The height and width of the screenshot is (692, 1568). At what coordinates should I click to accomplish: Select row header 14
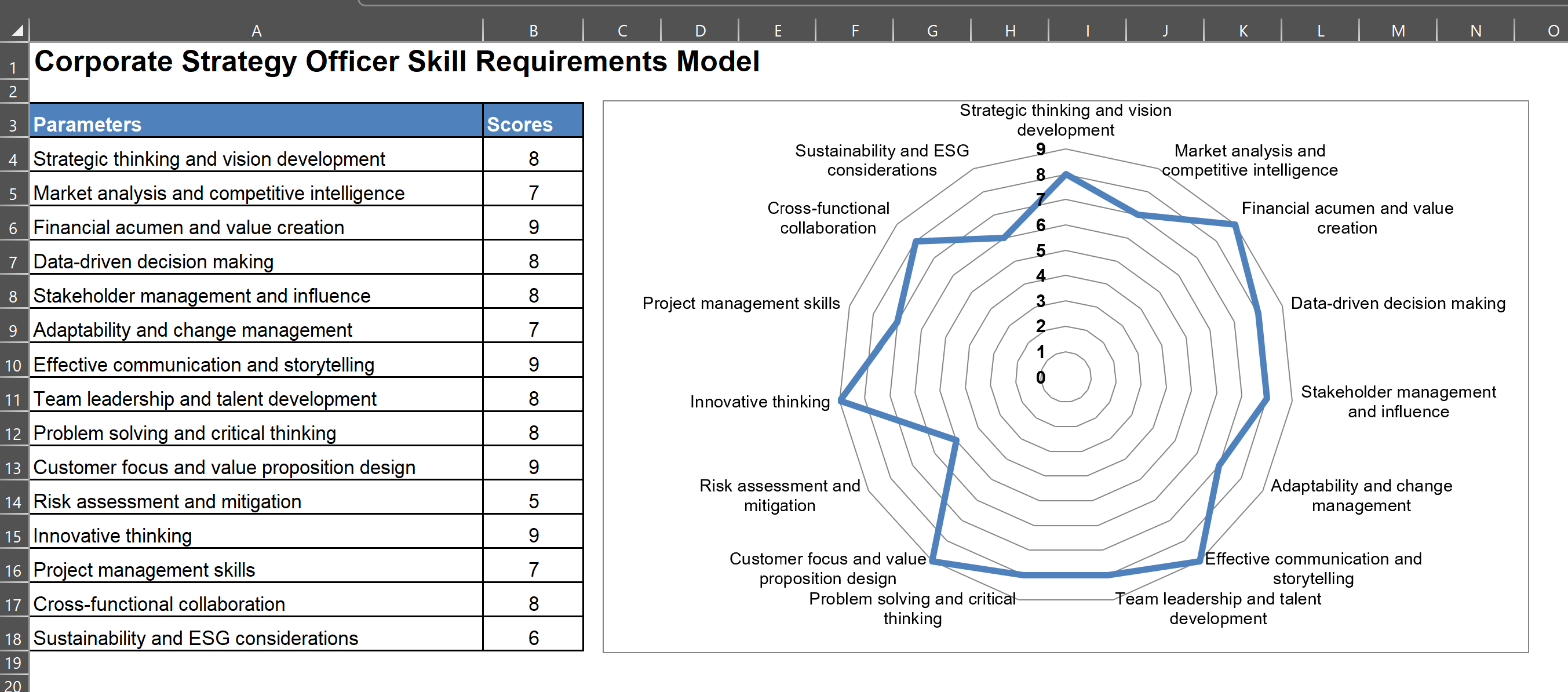point(12,501)
